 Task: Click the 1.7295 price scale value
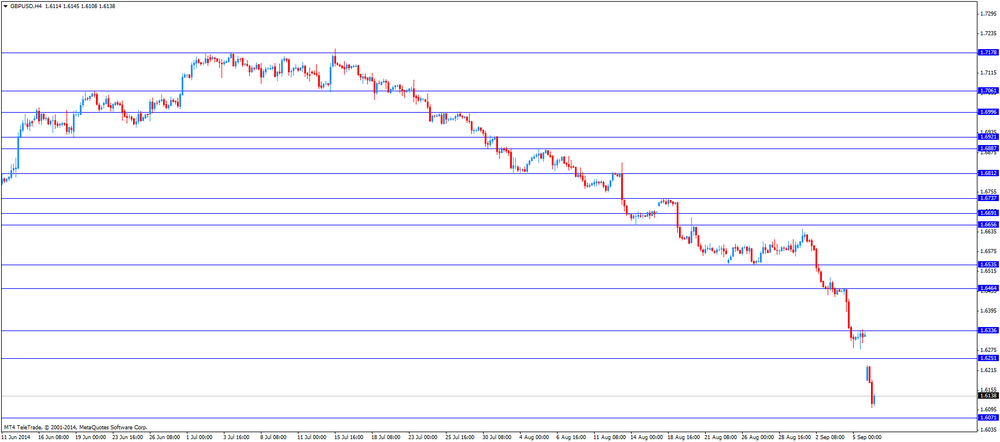point(987,13)
